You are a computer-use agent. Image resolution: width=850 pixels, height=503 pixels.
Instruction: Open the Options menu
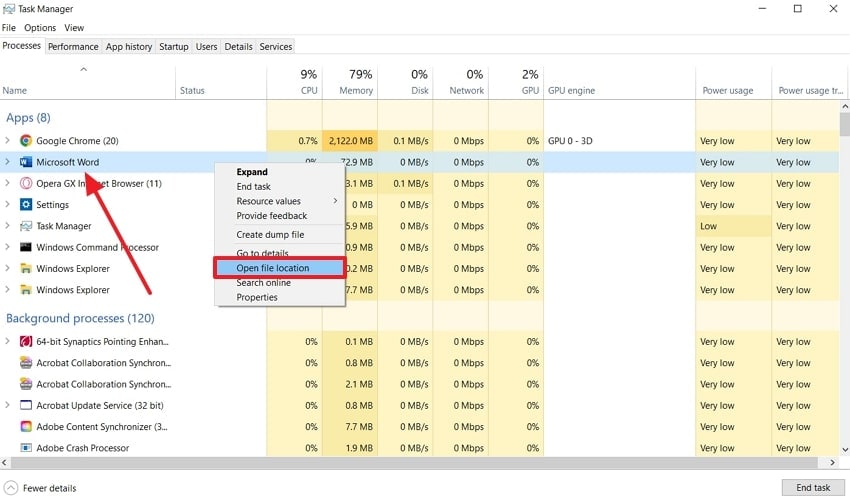click(40, 28)
